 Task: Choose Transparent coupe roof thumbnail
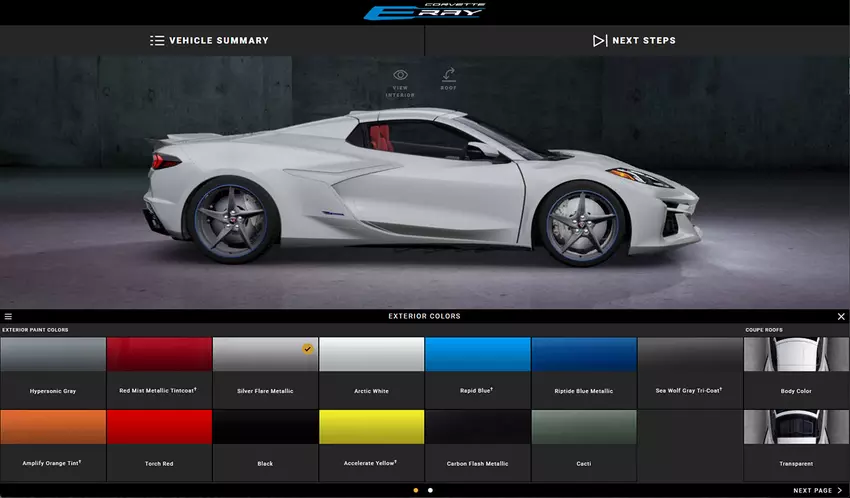[796, 428]
